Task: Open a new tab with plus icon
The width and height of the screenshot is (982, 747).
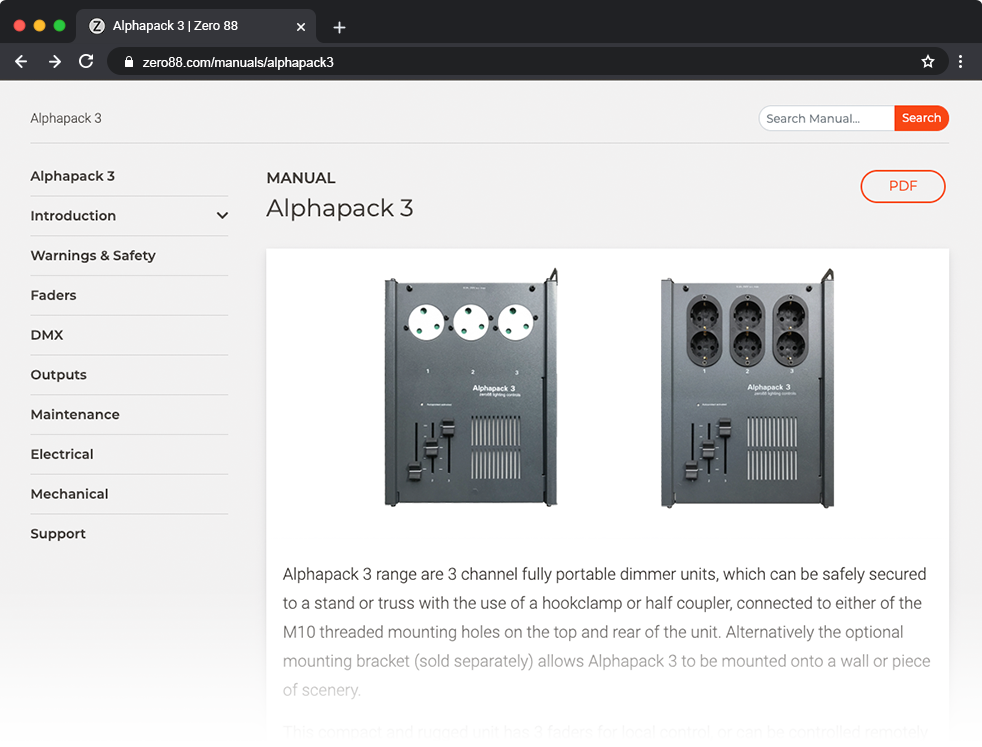Action: click(339, 27)
